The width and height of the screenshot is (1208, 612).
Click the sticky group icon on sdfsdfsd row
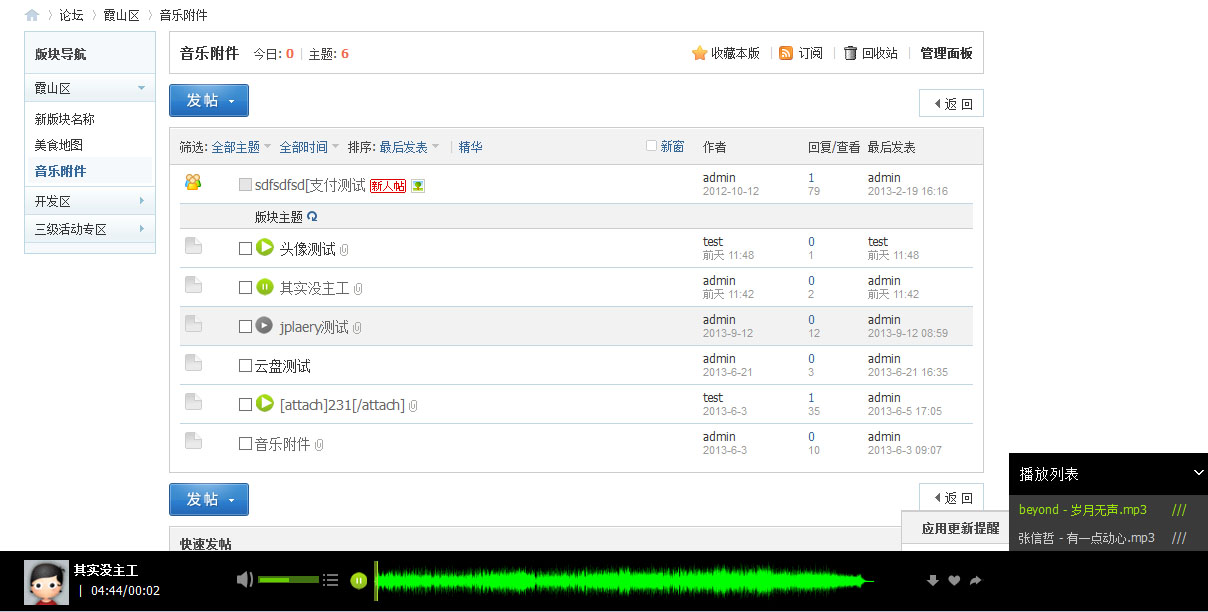(x=193, y=182)
